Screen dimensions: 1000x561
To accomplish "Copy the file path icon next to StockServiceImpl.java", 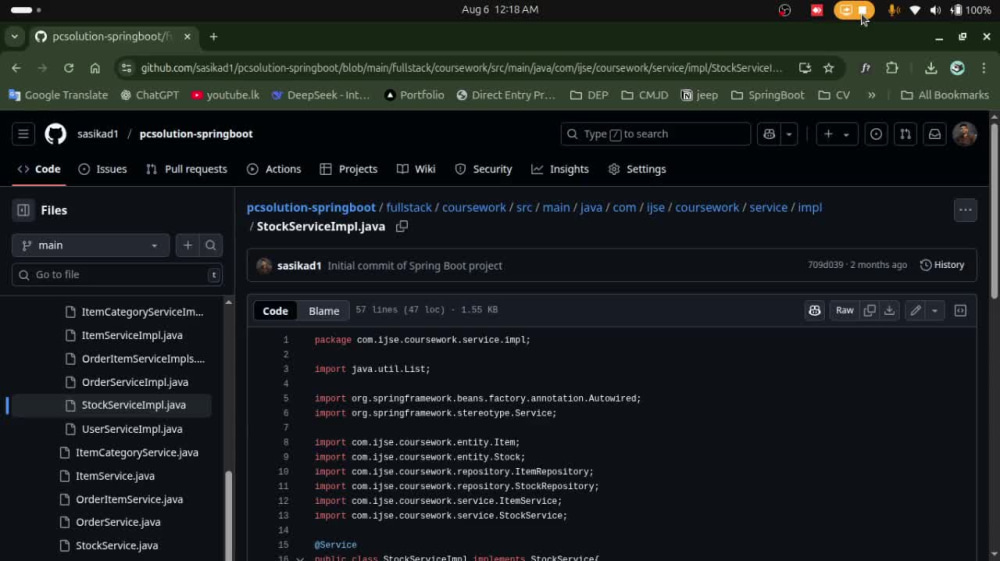I will pos(402,226).
